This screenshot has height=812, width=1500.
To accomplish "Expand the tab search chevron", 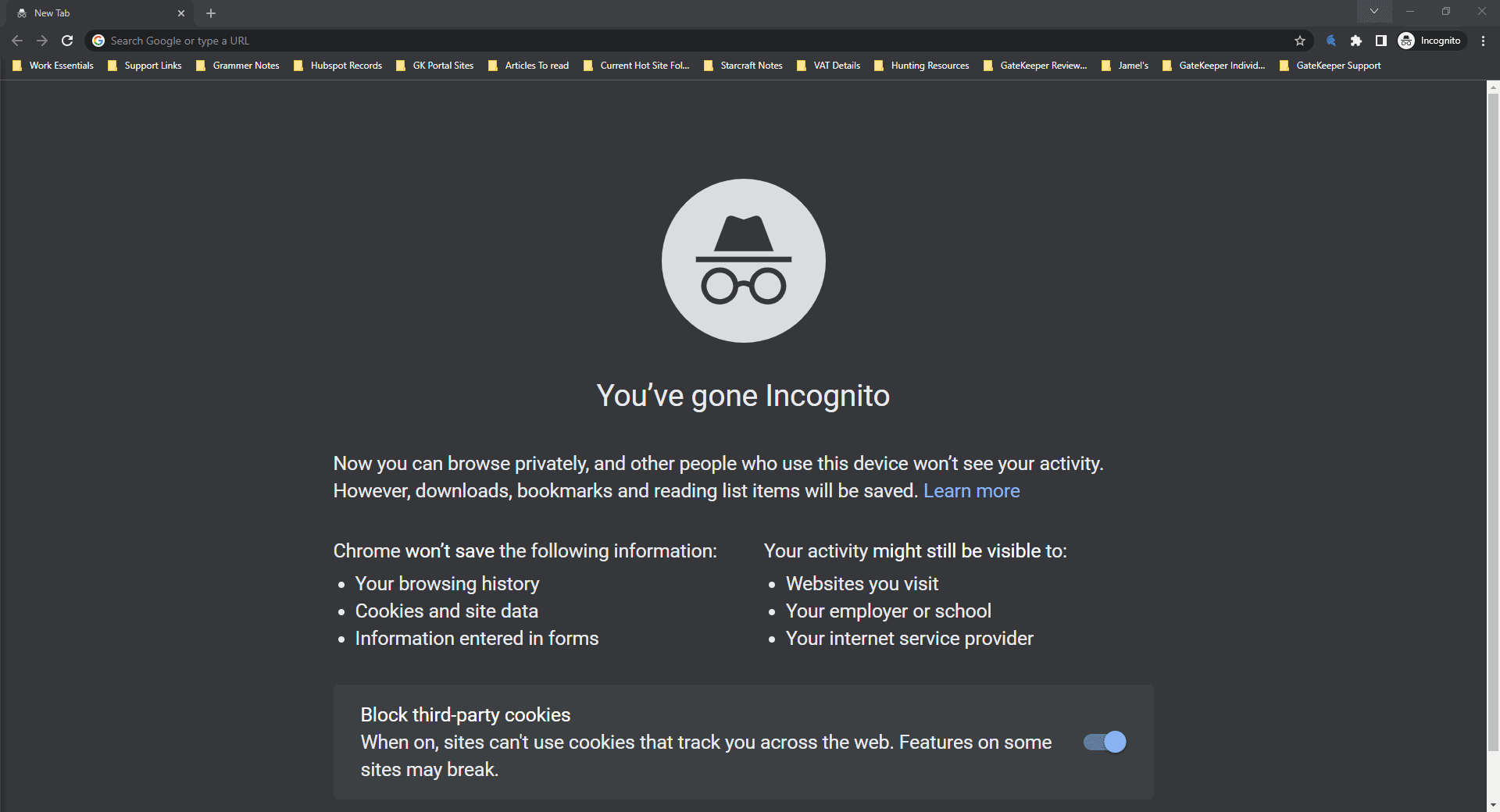I will click(1373, 12).
